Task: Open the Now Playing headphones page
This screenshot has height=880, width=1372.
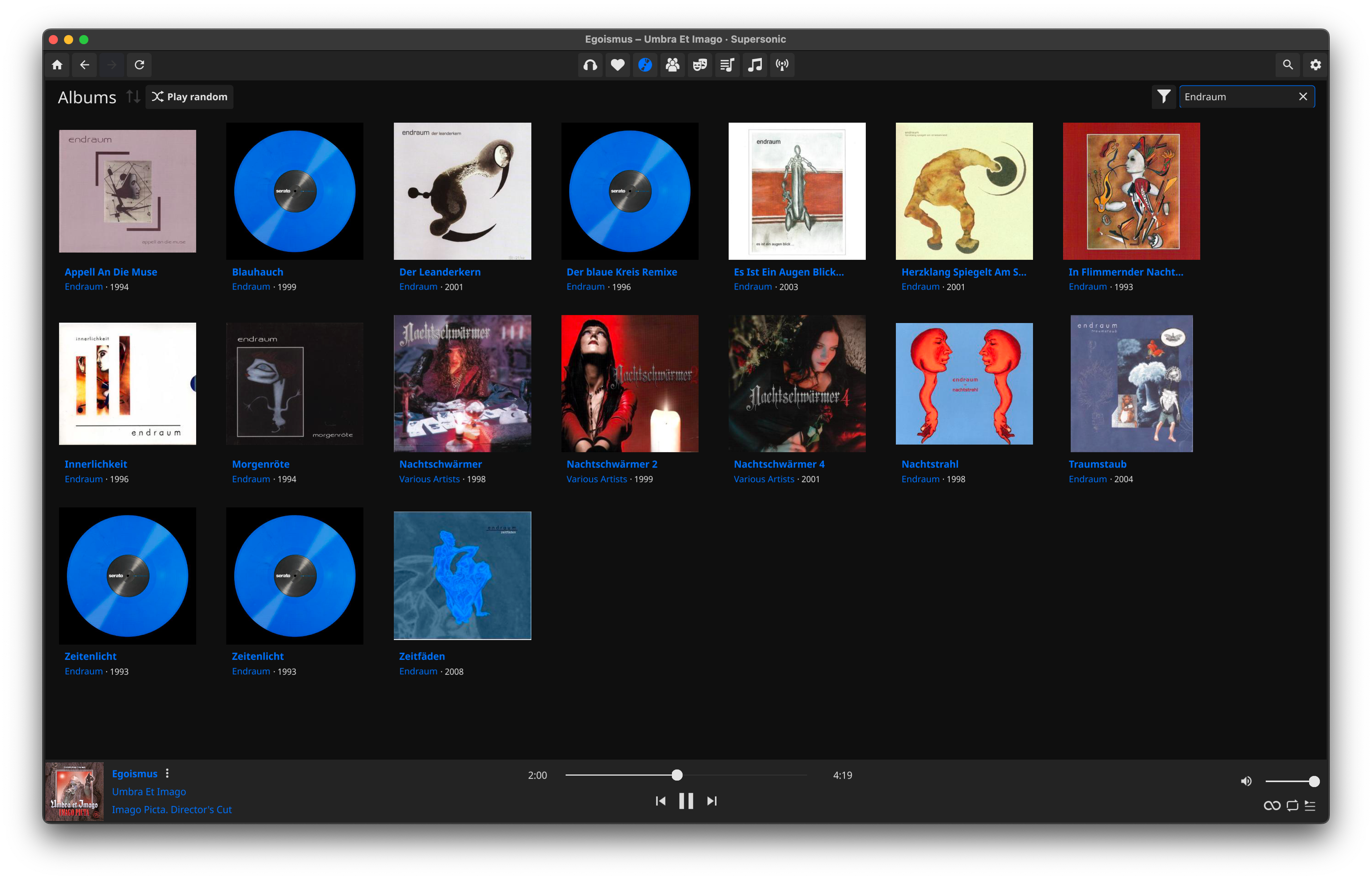Action: [590, 65]
